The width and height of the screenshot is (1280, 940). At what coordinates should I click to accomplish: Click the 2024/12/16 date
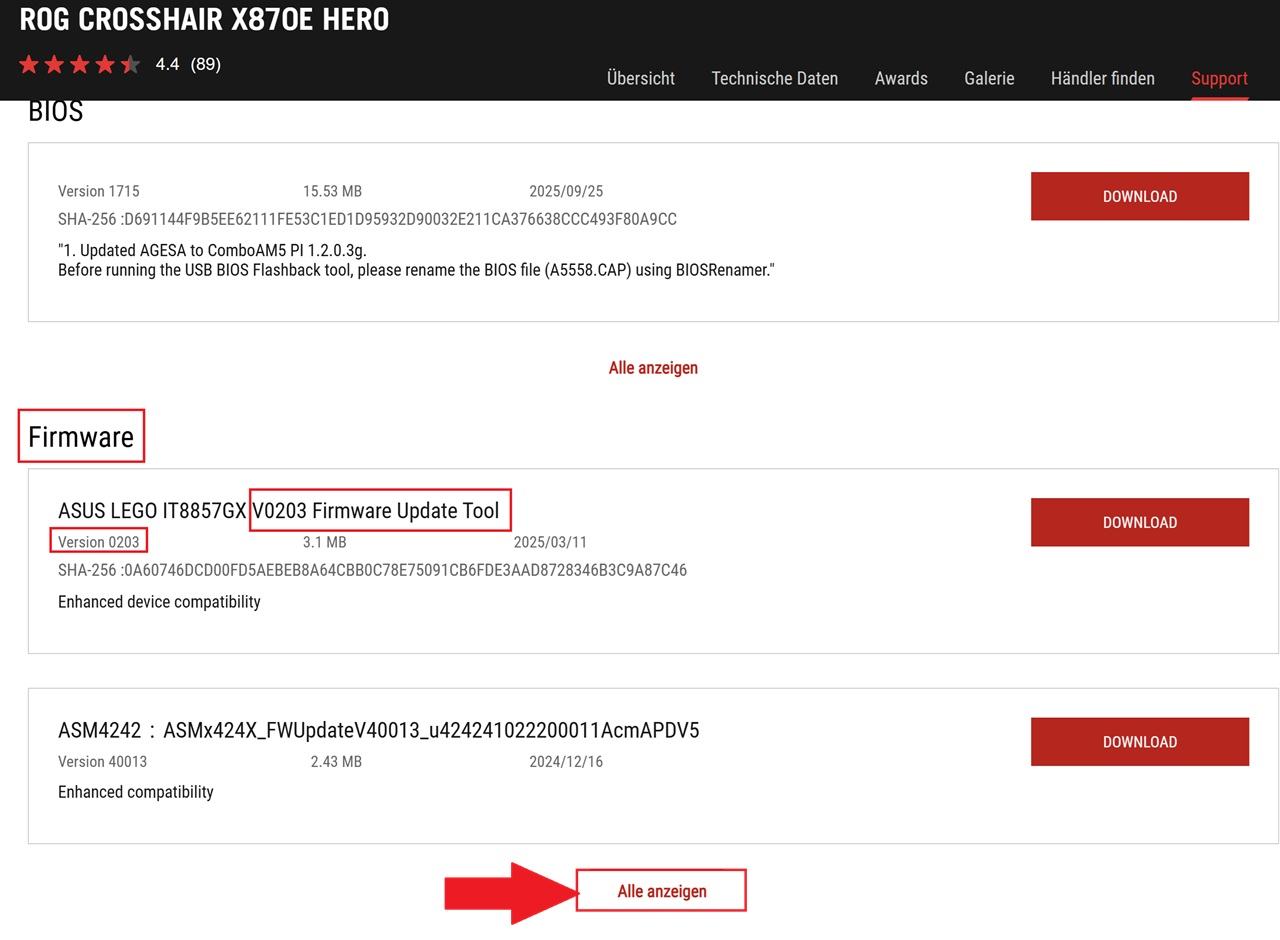coord(566,761)
